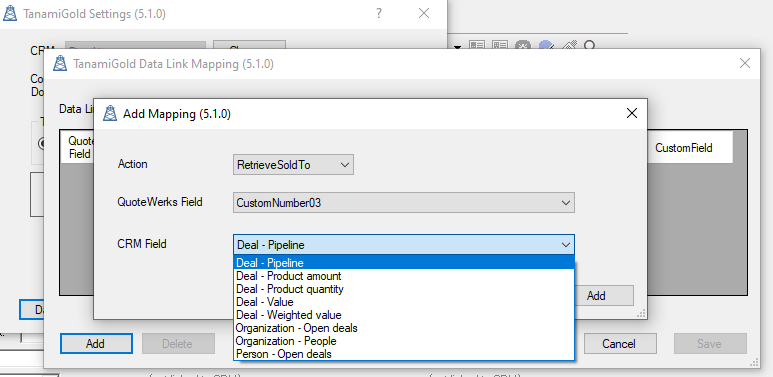Choose 'Deal - Weighted value' entry
The width and height of the screenshot is (773, 377).
pyautogui.click(x=404, y=314)
